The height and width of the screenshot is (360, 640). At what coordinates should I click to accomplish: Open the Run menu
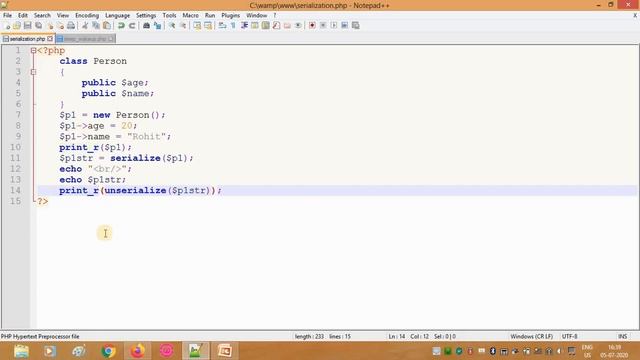pyautogui.click(x=210, y=16)
